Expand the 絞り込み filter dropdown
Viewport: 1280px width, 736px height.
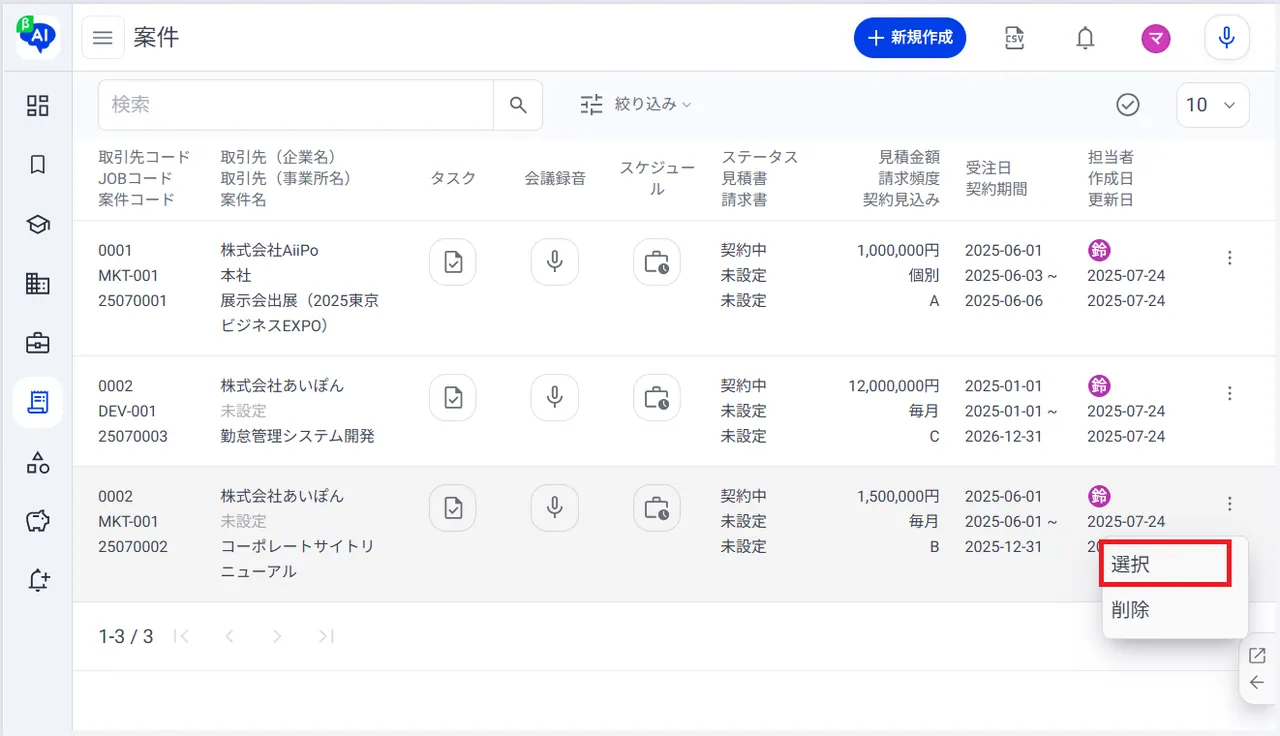[636, 105]
